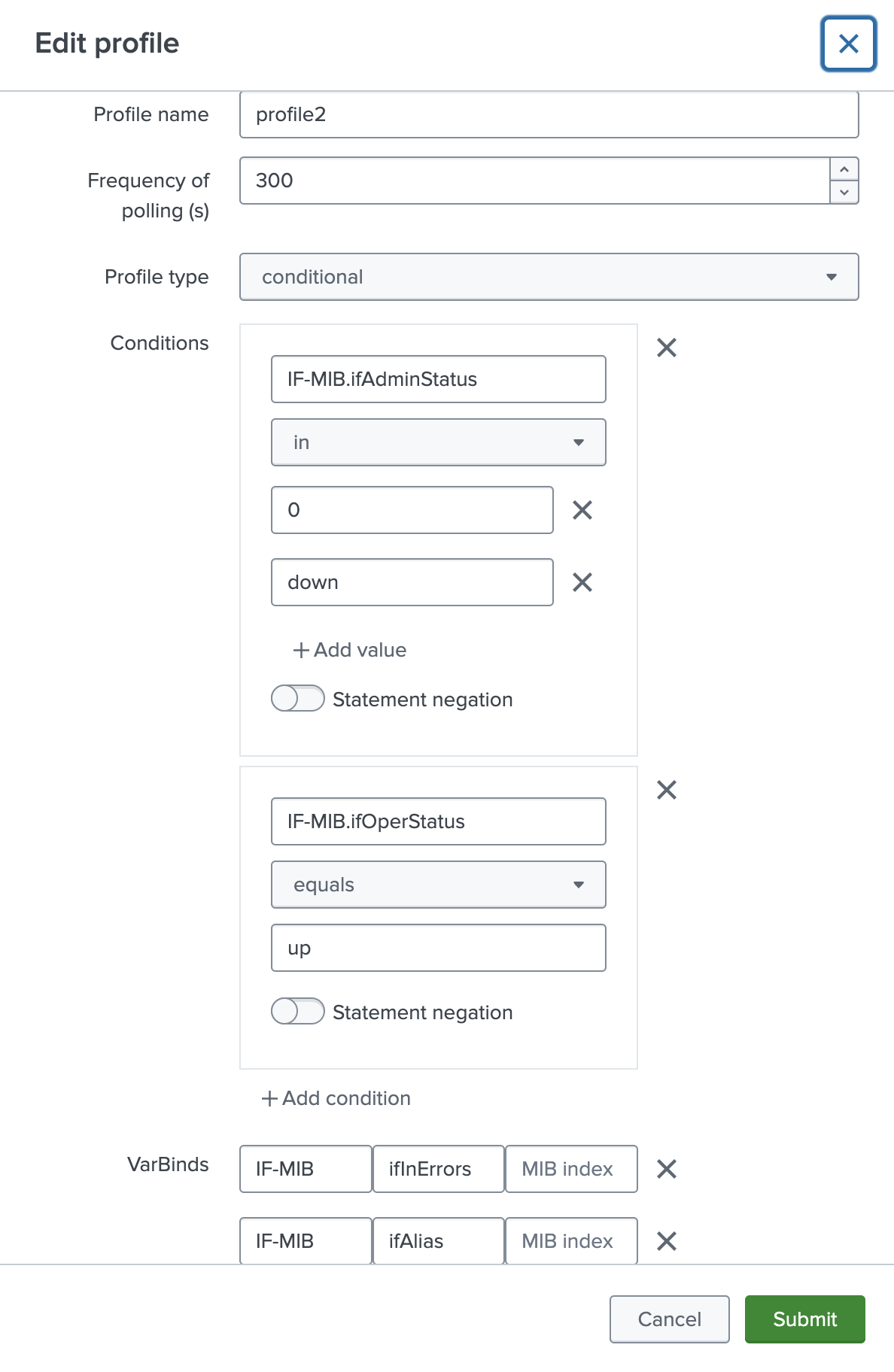Close the Edit profile dialog
Viewport: 894px width, 1372px height.
[x=849, y=44]
